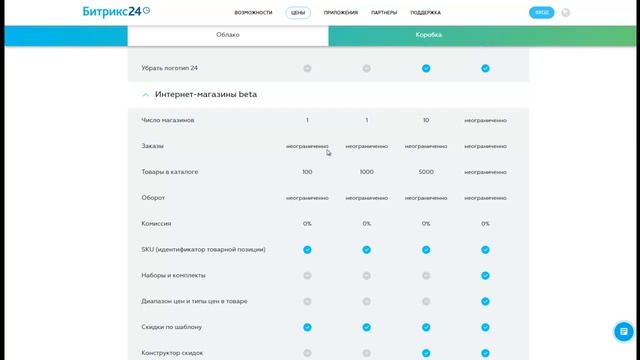Click неограниченно in Товары в каталоге row
This screenshot has height=360, width=640.
click(x=485, y=172)
